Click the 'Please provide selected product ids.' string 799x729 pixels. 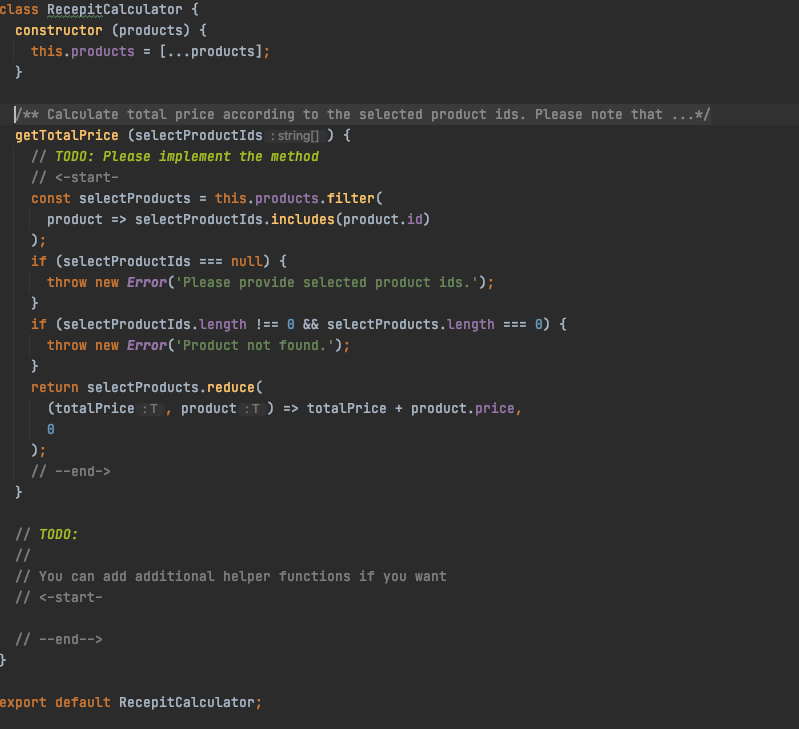click(x=327, y=282)
